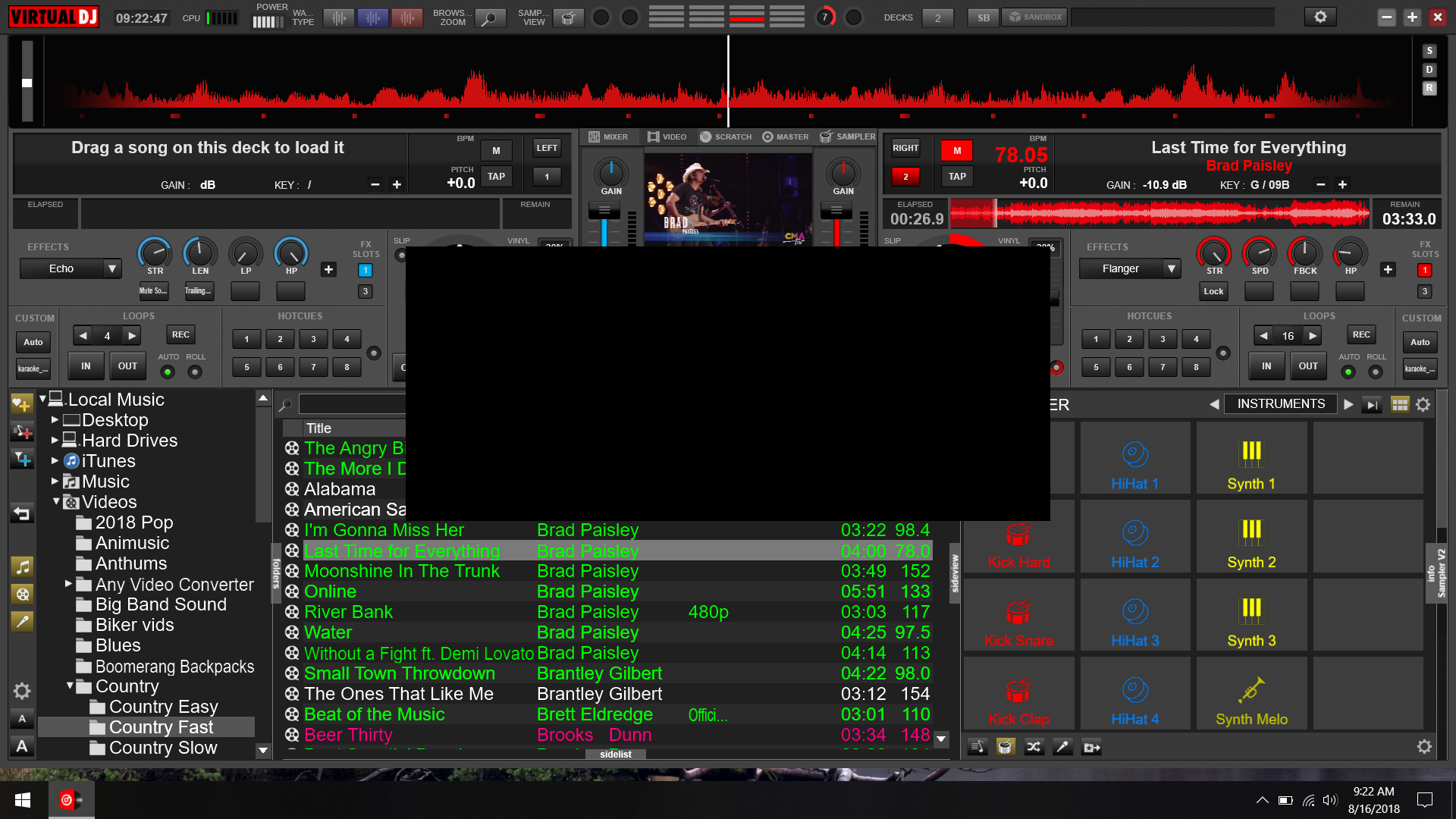Adjust the Echo LEN knob
Viewport: 1456px width, 819px height.
pyautogui.click(x=200, y=253)
